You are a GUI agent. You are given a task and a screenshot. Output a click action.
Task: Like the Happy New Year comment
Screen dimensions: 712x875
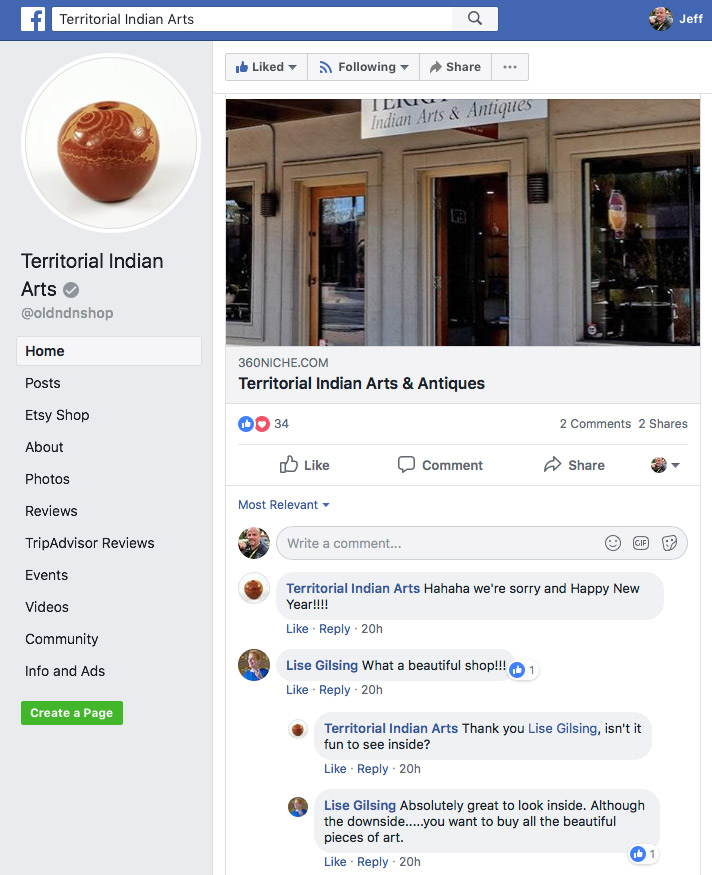[297, 629]
